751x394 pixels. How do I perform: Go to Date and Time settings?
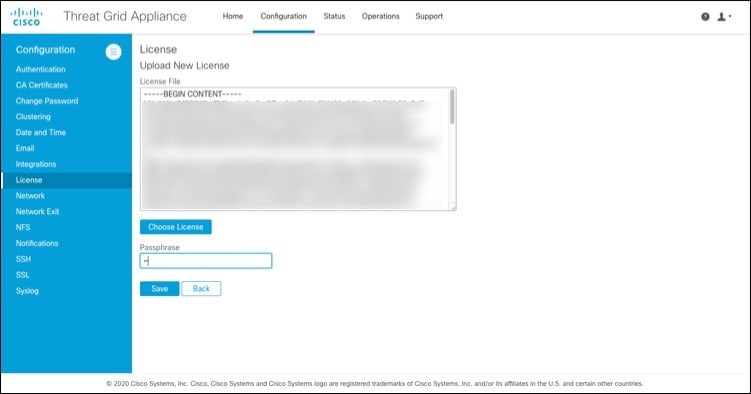pyautogui.click(x=41, y=133)
